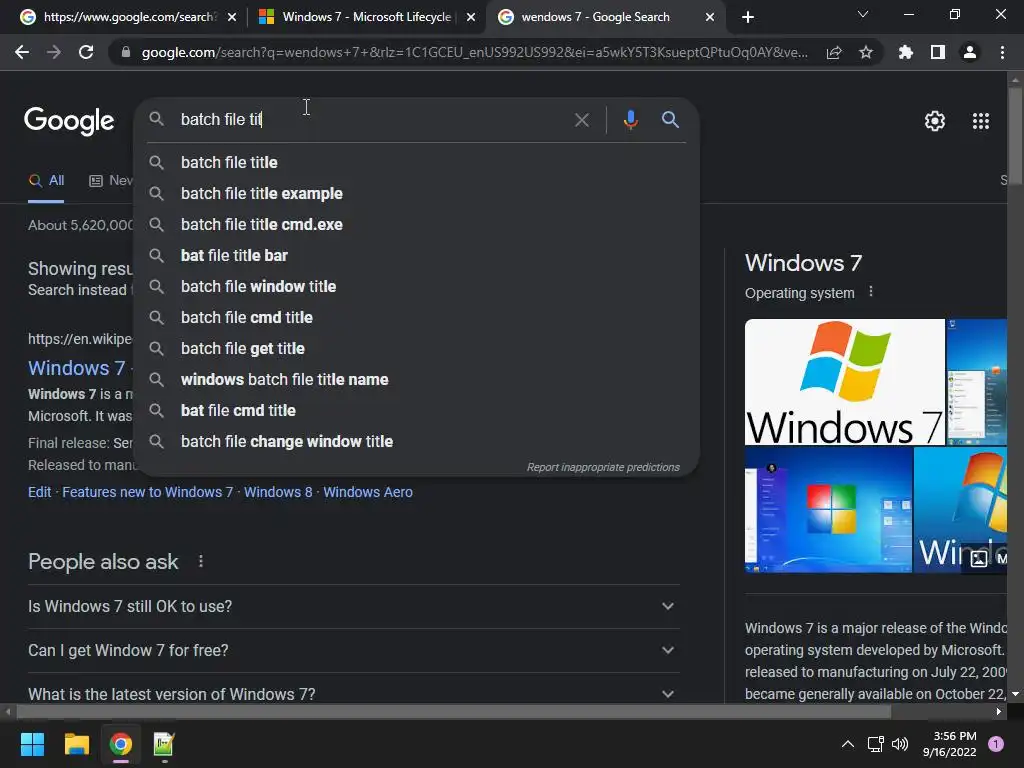Choose suggestion 'batch file change window title'
This screenshot has height=768, width=1024.
[x=417, y=441]
